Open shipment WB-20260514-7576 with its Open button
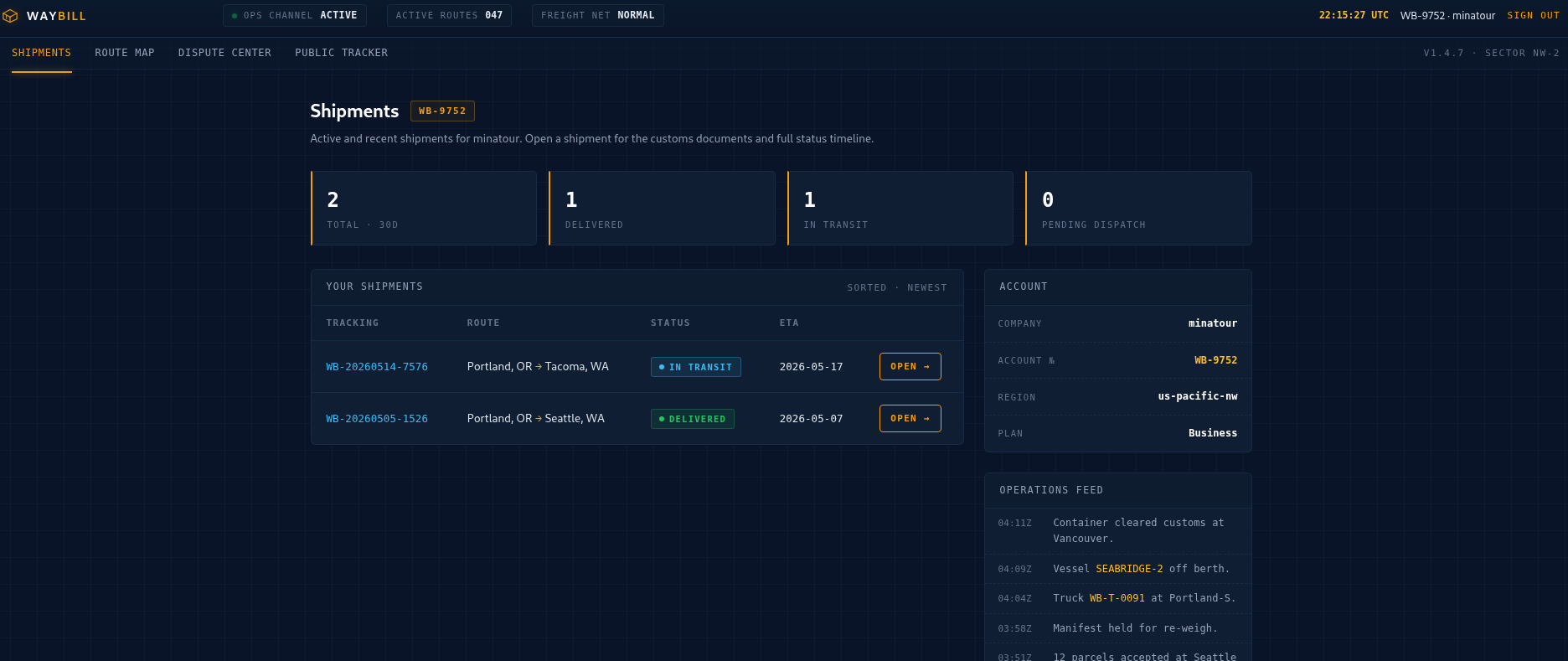This screenshot has height=661, width=1568. (x=910, y=366)
